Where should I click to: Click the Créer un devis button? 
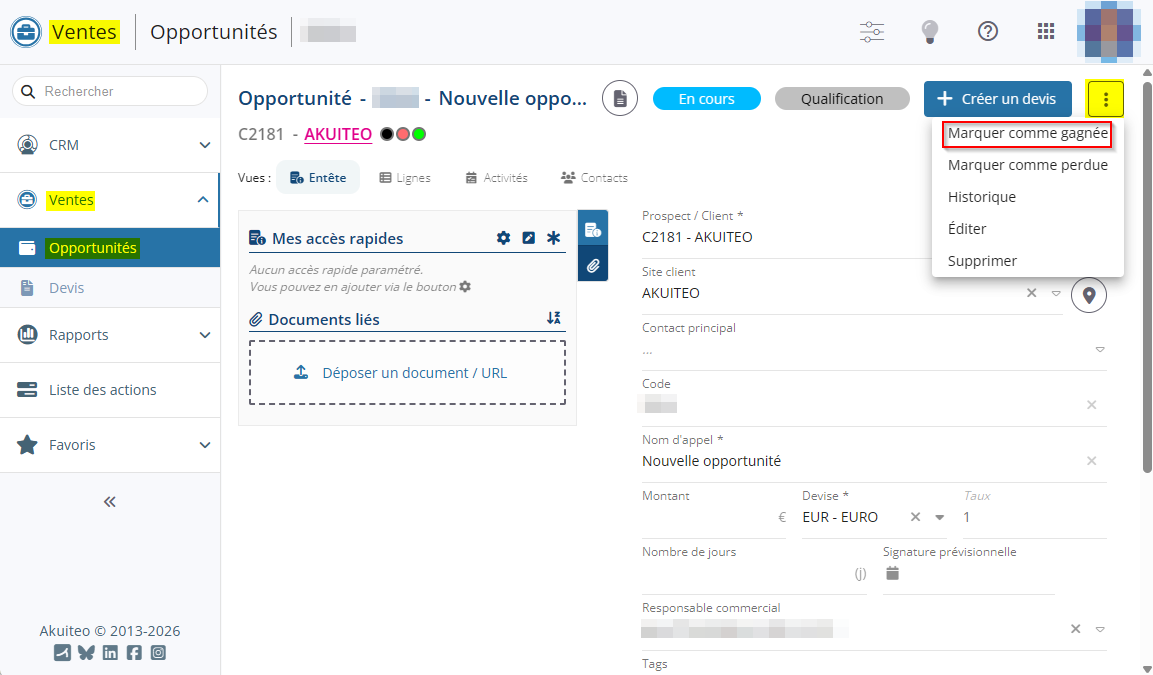coord(997,99)
